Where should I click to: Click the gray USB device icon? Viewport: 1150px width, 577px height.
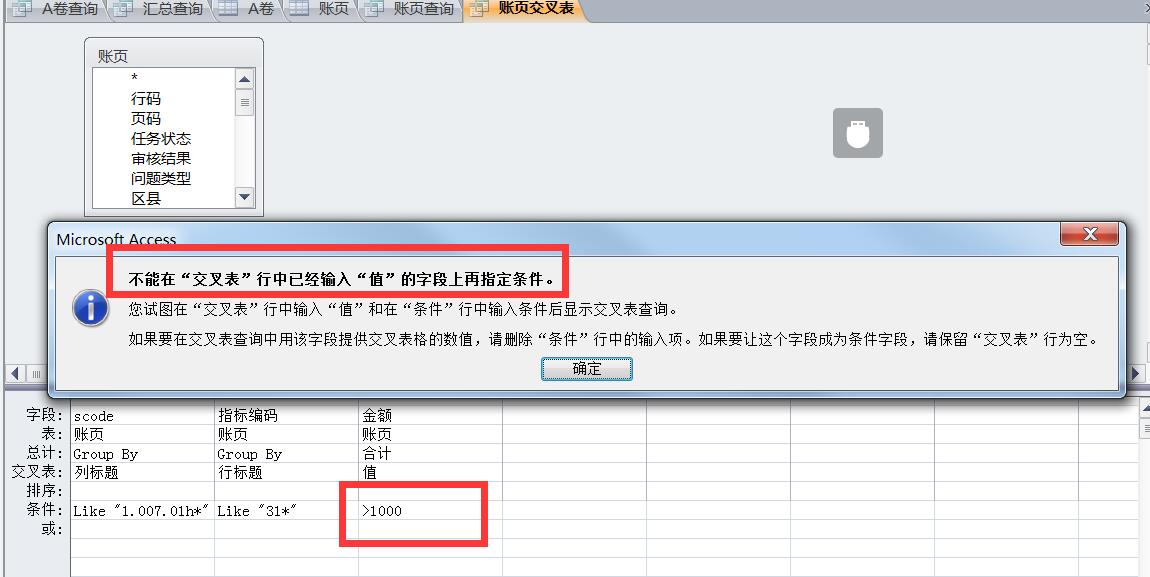pos(857,133)
